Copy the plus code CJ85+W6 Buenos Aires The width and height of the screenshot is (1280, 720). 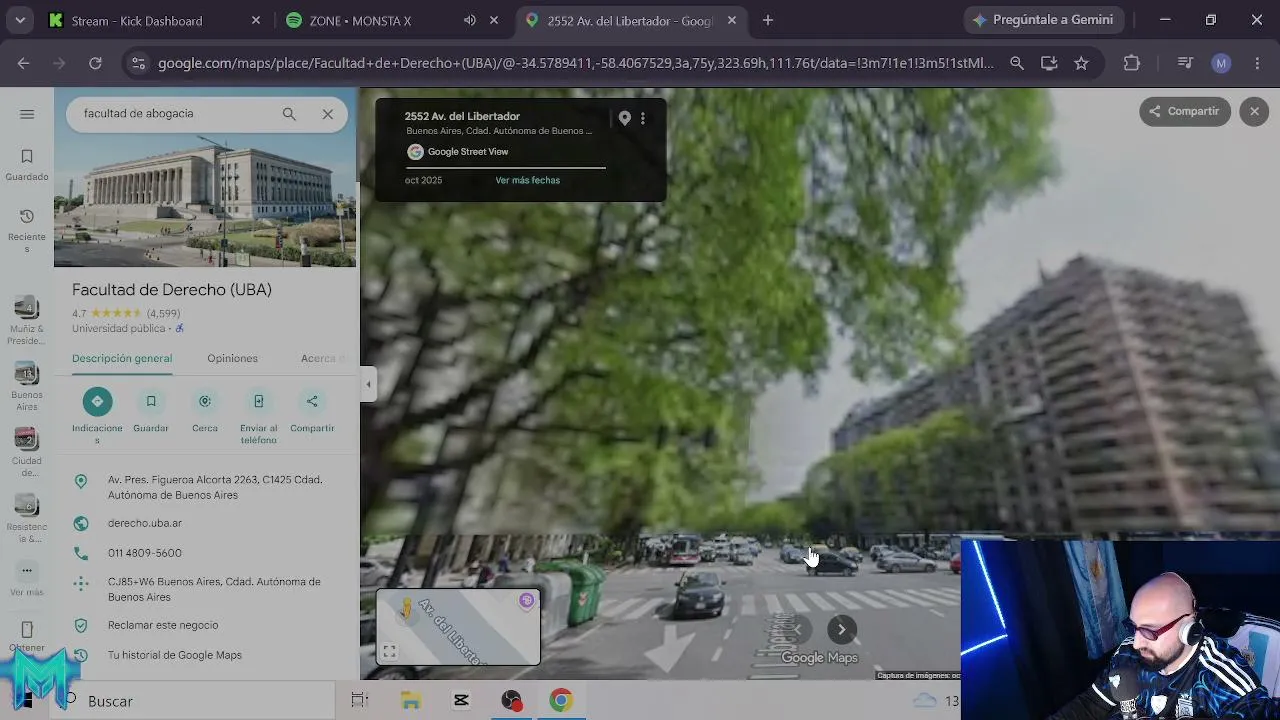(x=214, y=589)
